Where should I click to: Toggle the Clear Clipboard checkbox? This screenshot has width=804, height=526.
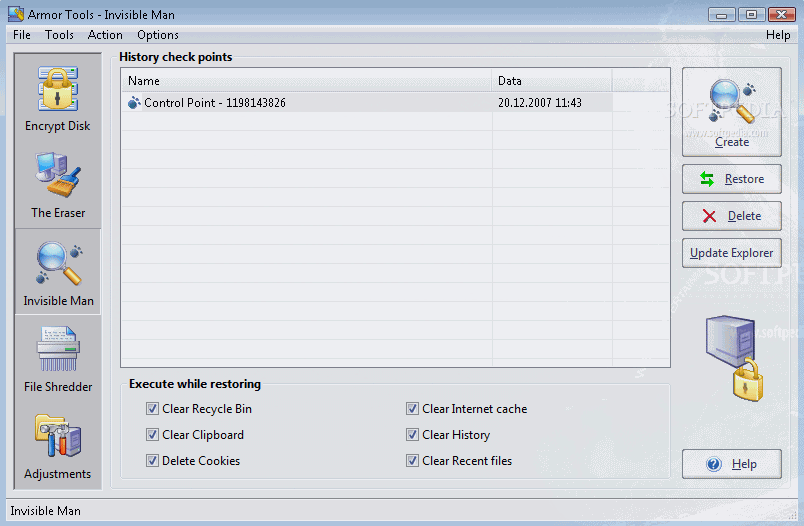pyautogui.click(x=152, y=435)
